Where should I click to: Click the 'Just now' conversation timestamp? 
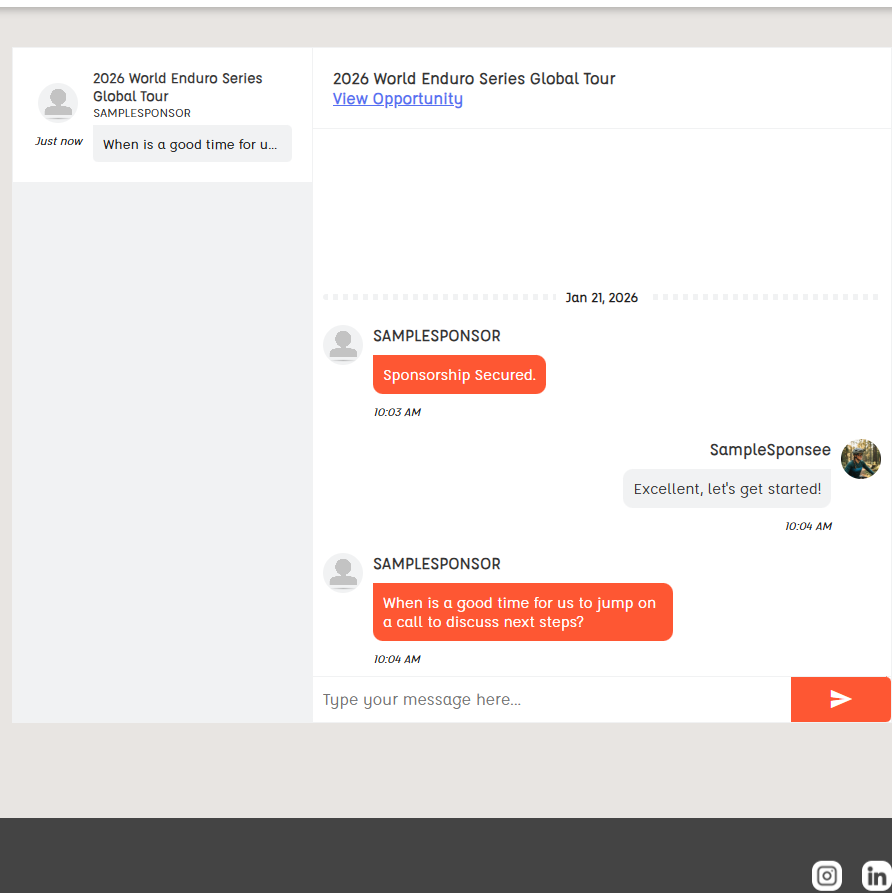coord(59,141)
